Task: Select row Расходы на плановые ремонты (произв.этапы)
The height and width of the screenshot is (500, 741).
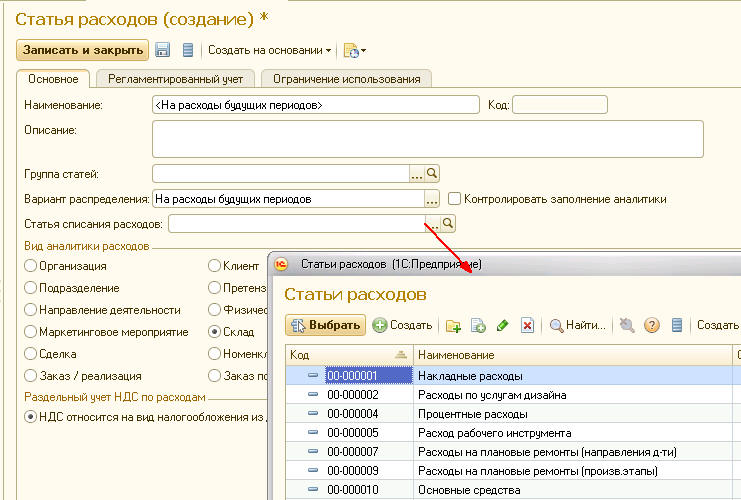Action: [x=513, y=470]
